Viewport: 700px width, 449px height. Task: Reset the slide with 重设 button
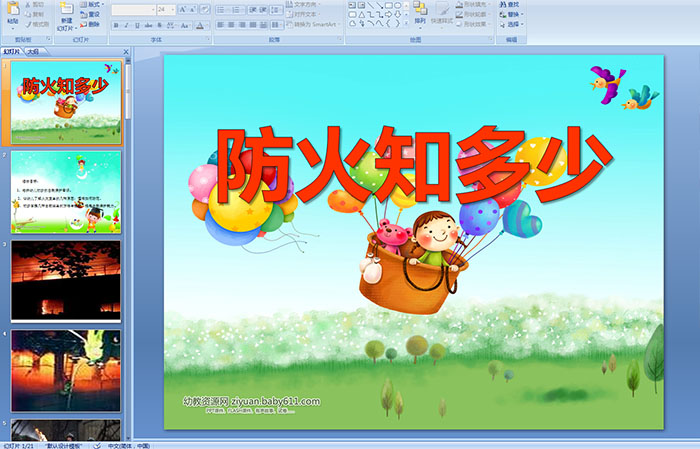pos(90,15)
